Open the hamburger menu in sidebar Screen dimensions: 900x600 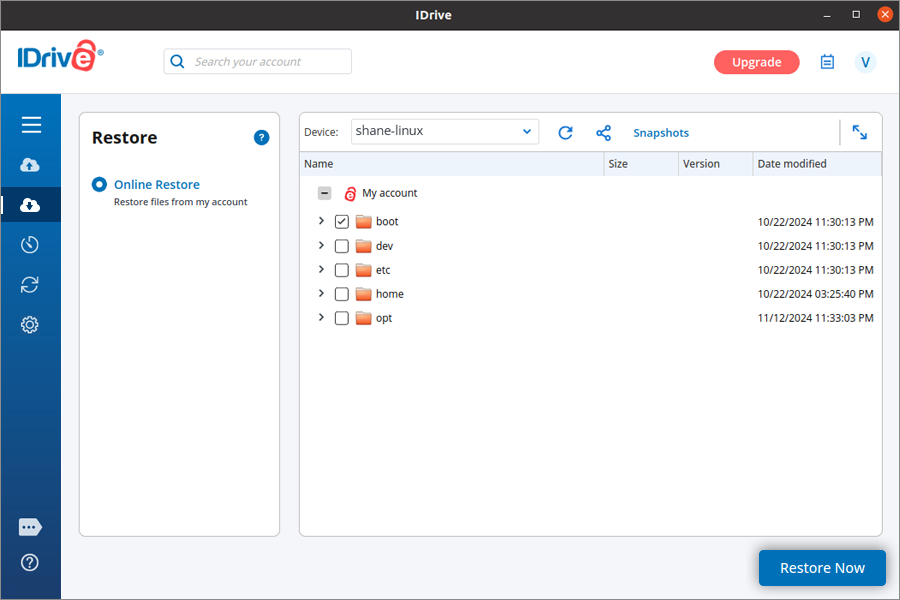coord(31,125)
